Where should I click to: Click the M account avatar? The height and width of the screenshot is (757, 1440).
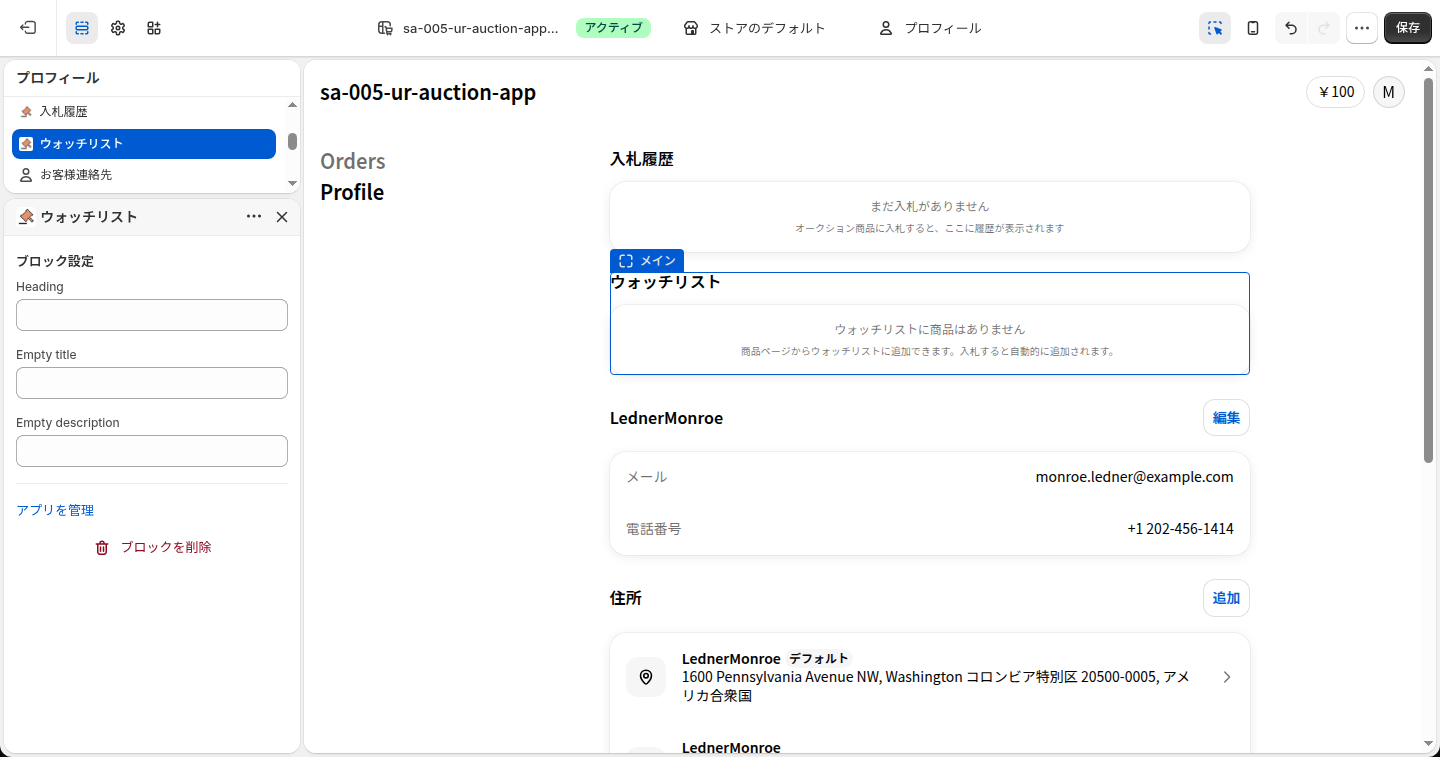tap(1388, 92)
